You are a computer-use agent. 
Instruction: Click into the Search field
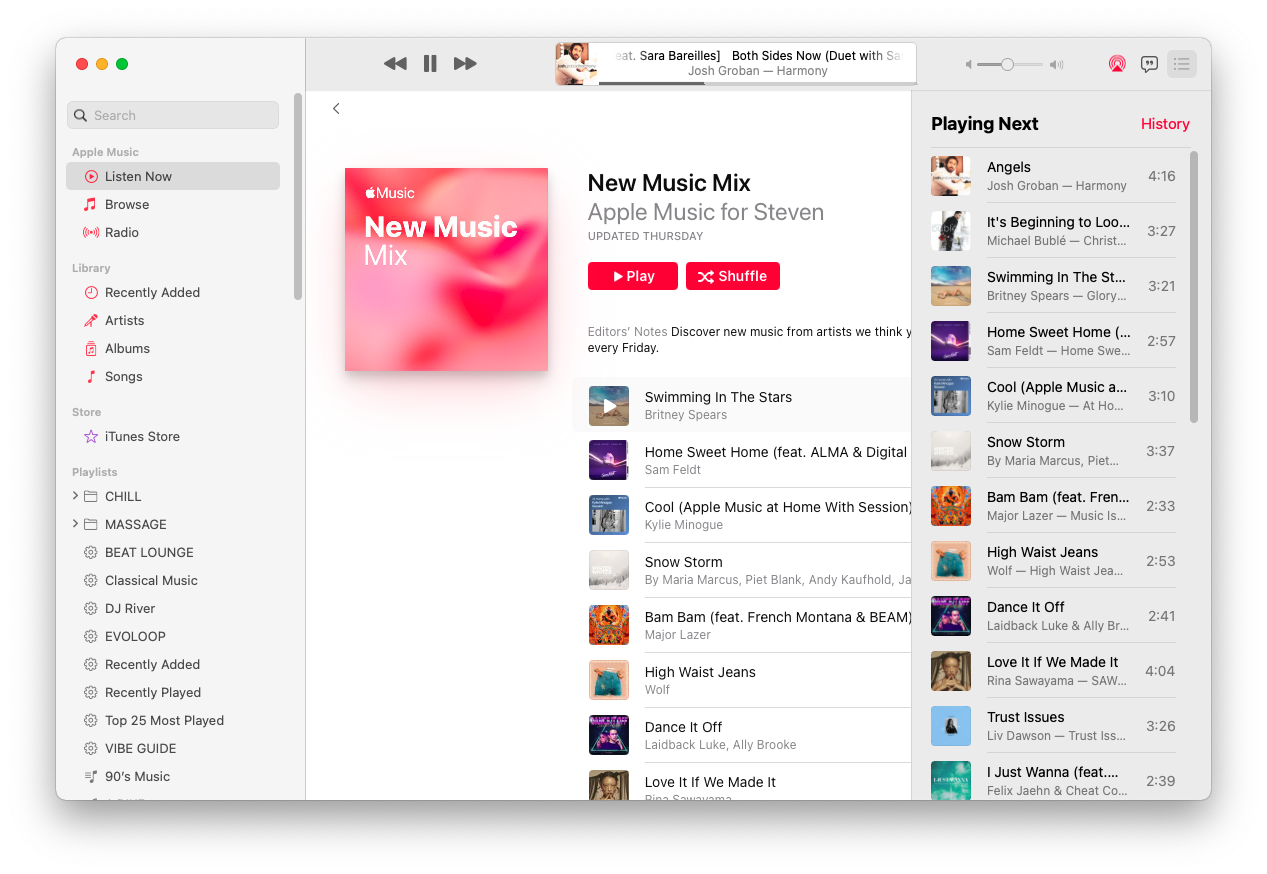[x=173, y=115]
